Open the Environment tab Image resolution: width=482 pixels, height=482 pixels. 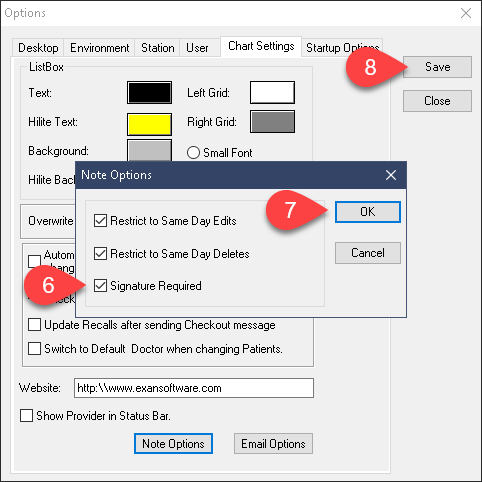(x=99, y=48)
